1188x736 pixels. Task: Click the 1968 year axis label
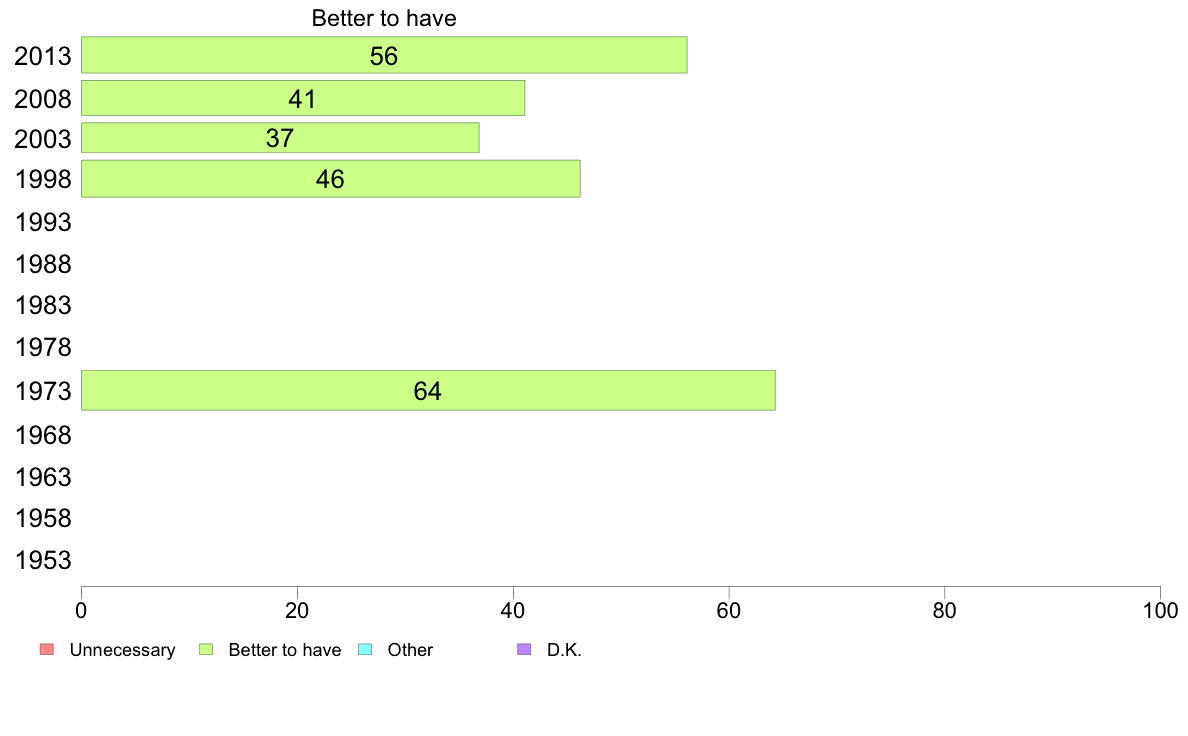click(x=43, y=435)
